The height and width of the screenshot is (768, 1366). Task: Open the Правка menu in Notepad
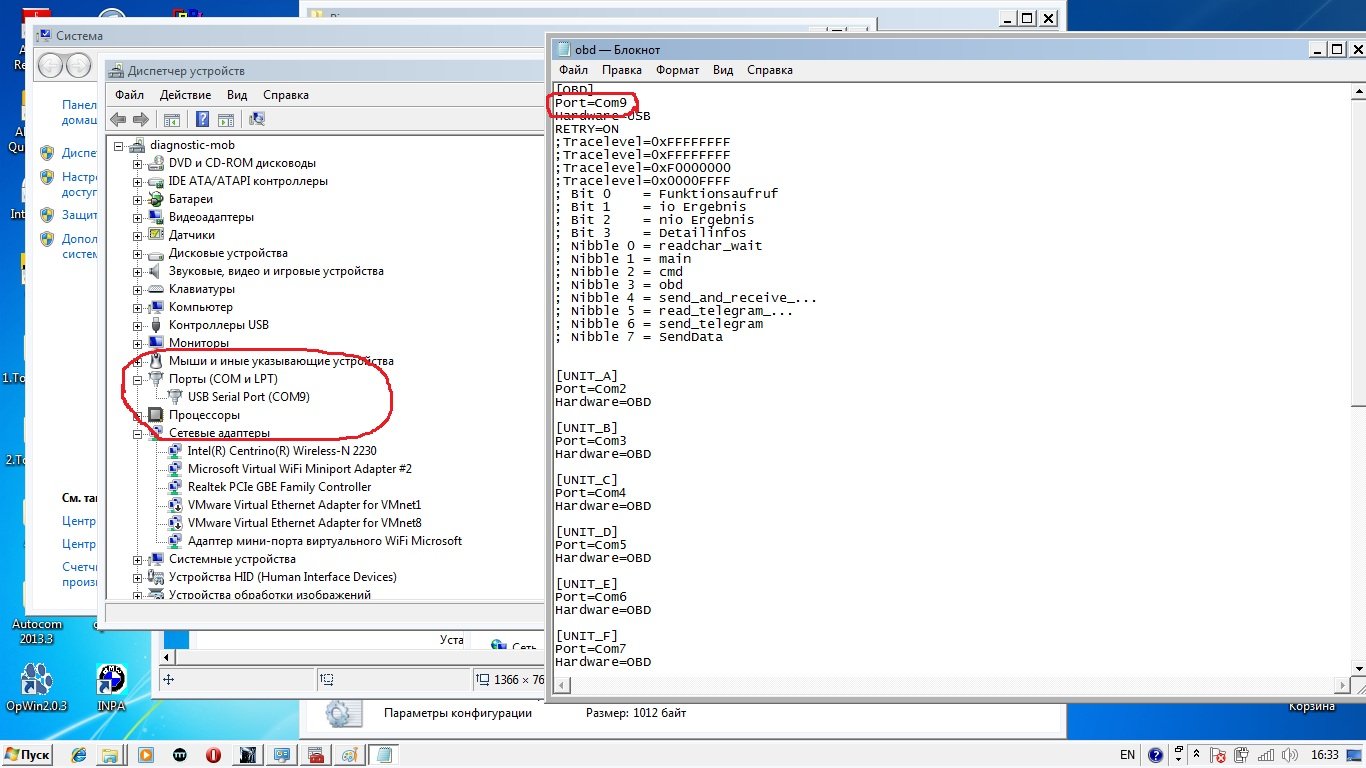point(621,70)
